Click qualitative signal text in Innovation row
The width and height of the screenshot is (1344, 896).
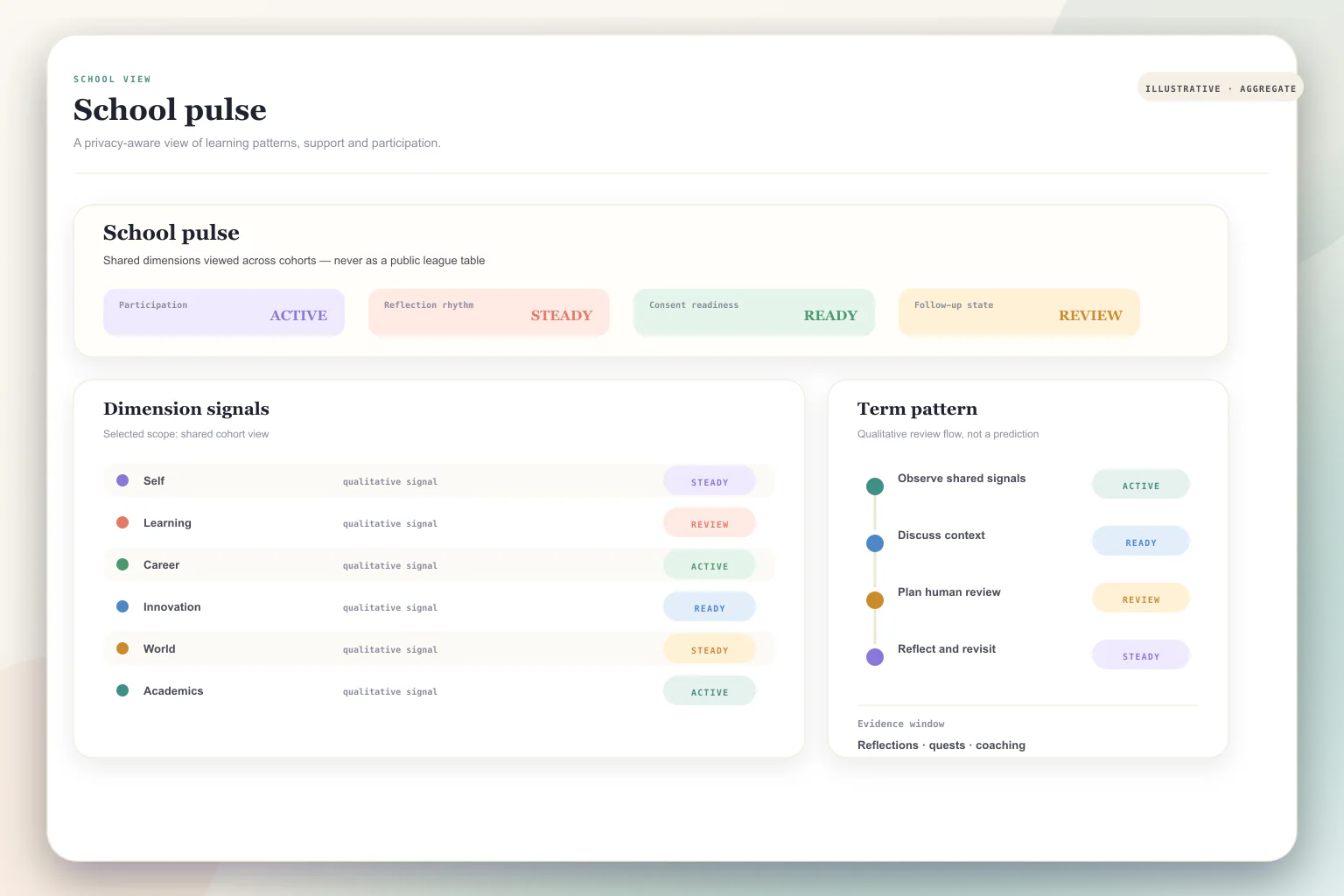390,607
